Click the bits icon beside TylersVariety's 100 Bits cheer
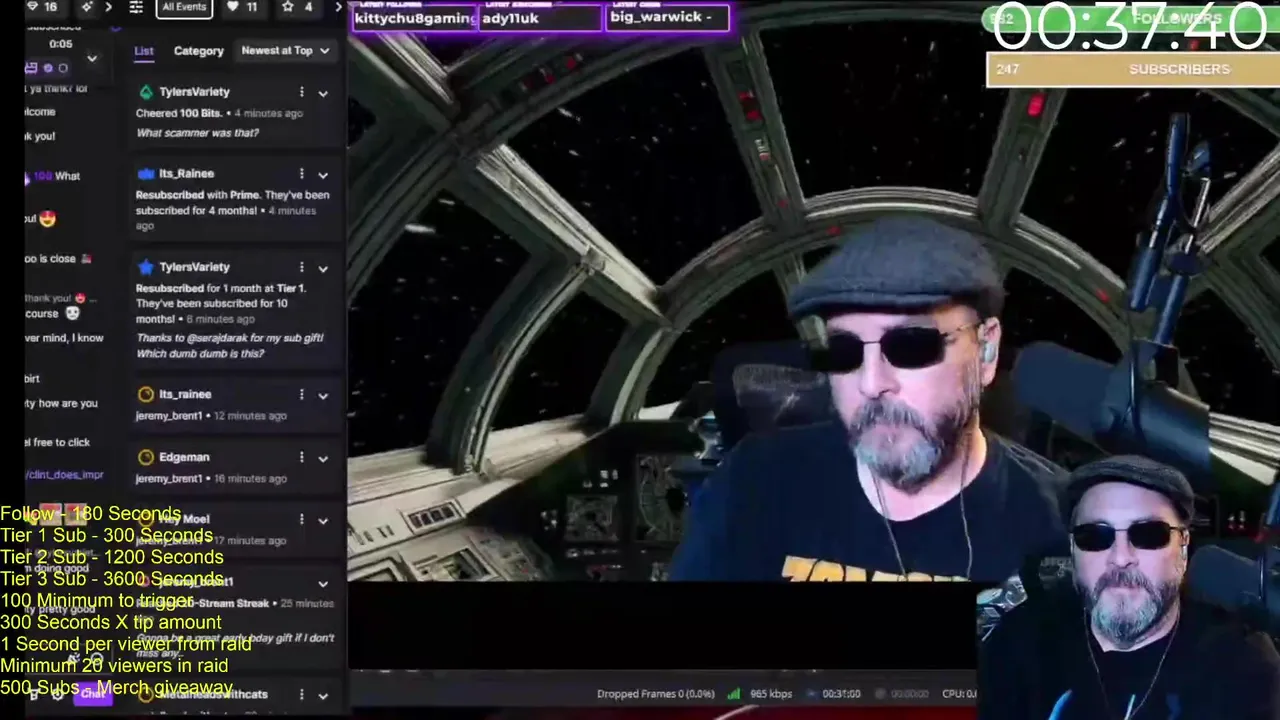 [x=146, y=92]
